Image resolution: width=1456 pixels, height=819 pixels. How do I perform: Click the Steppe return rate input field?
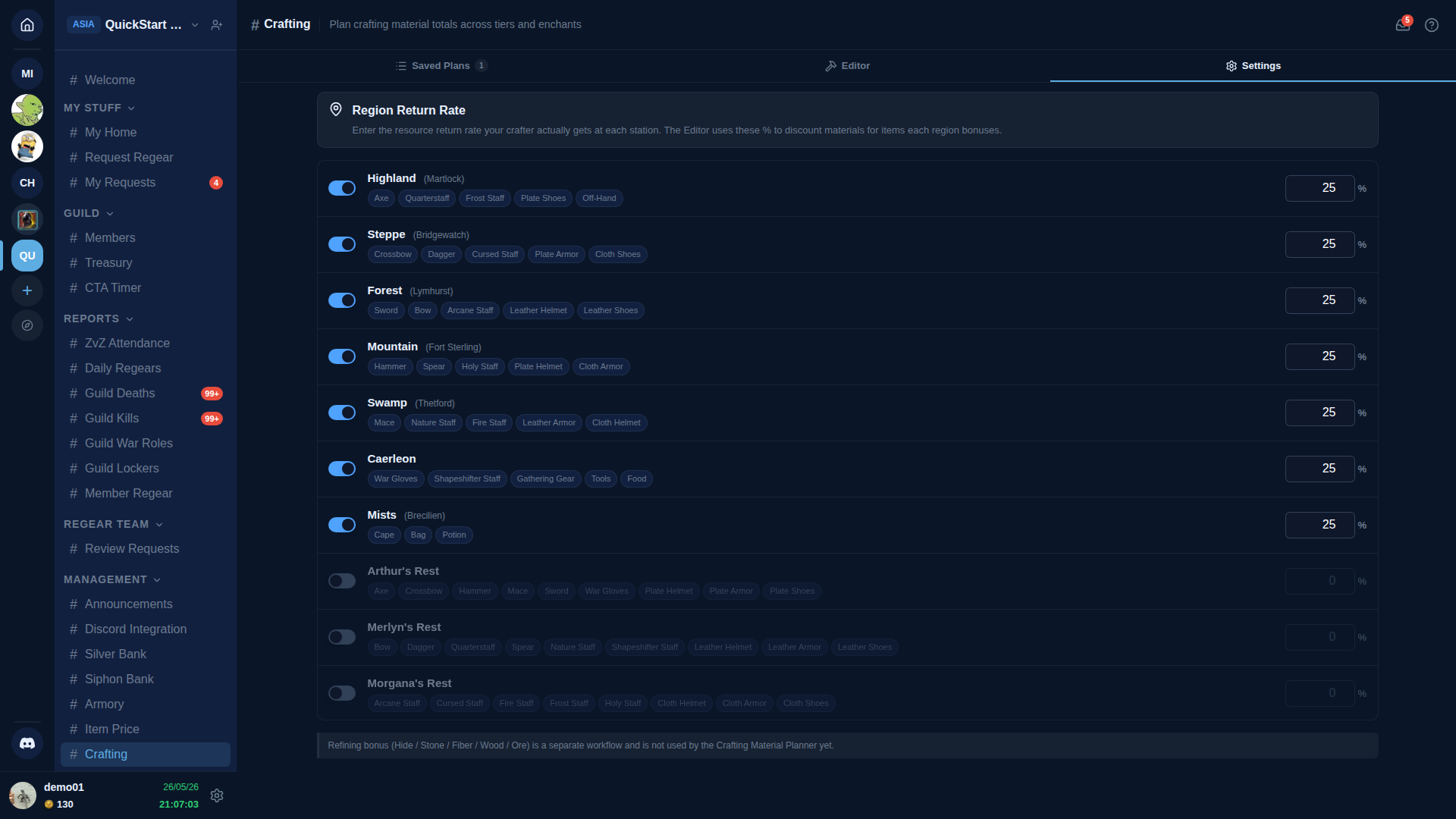click(x=1319, y=244)
